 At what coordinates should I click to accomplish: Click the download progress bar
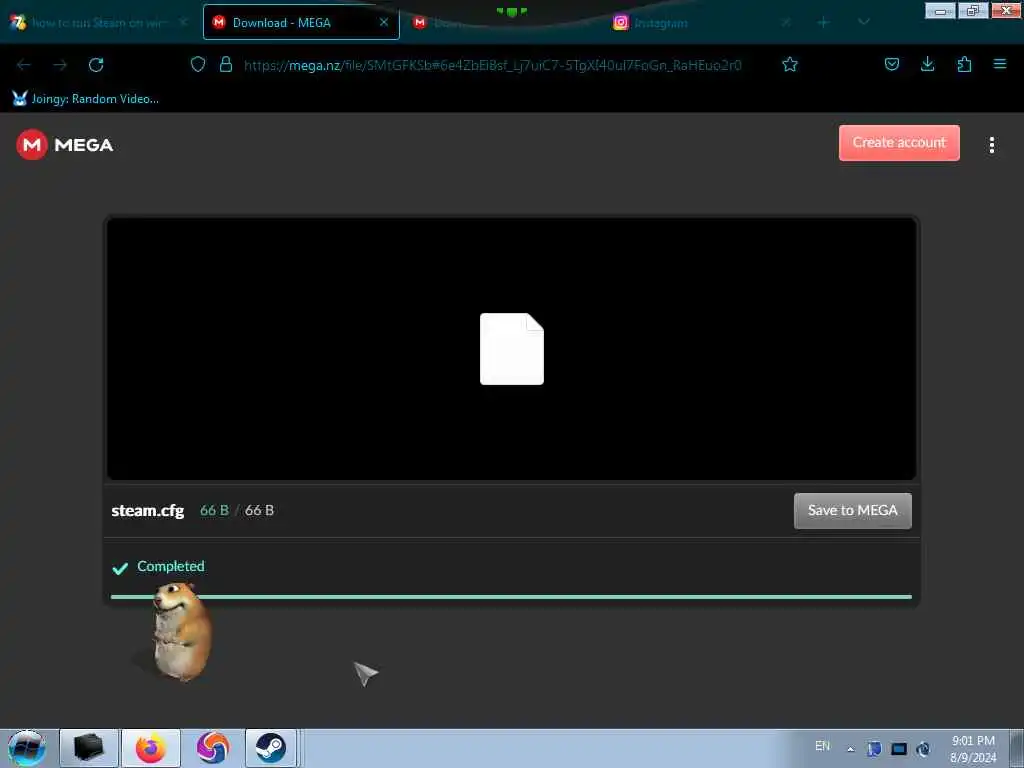point(511,596)
